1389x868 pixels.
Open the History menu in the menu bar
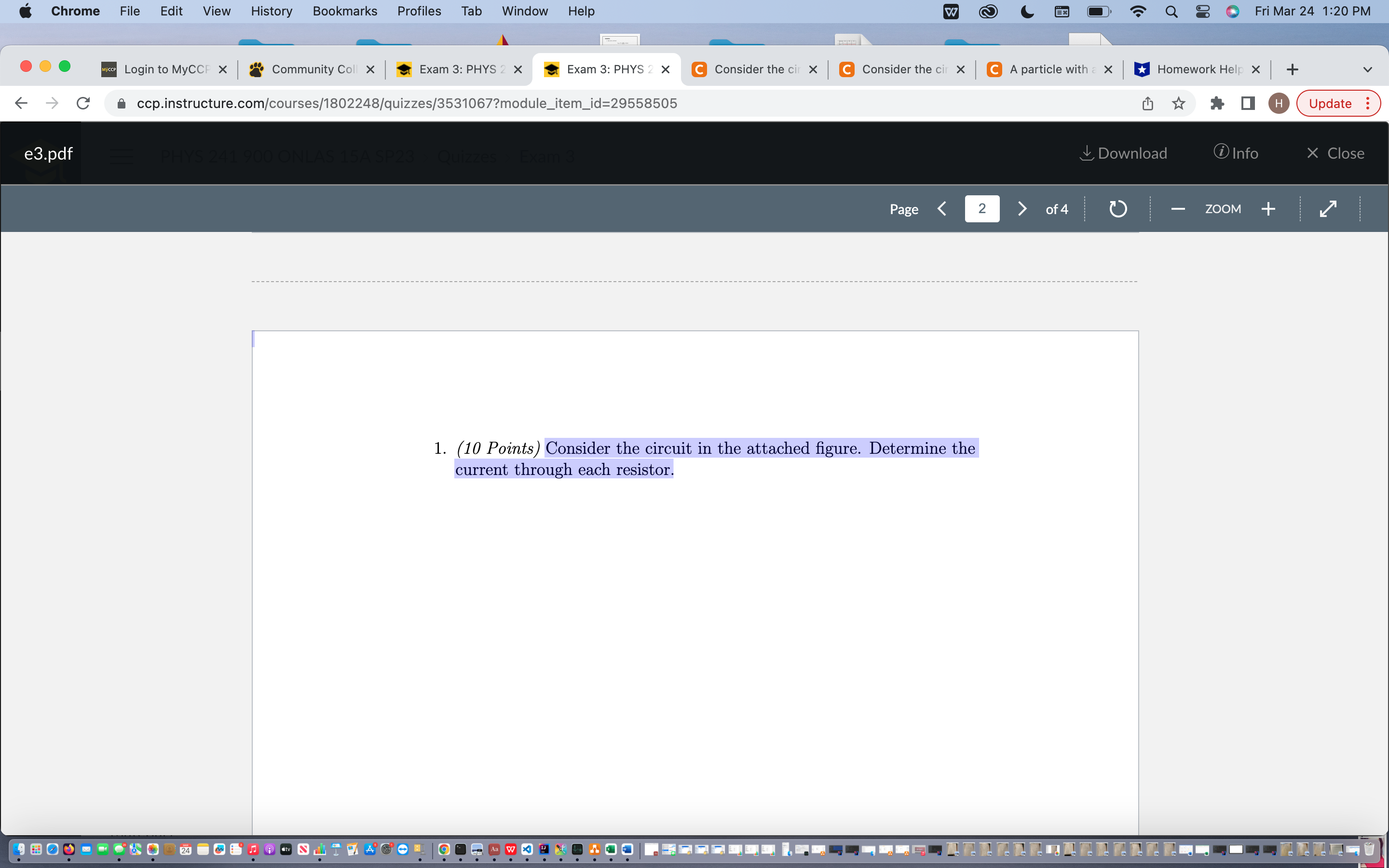271,11
